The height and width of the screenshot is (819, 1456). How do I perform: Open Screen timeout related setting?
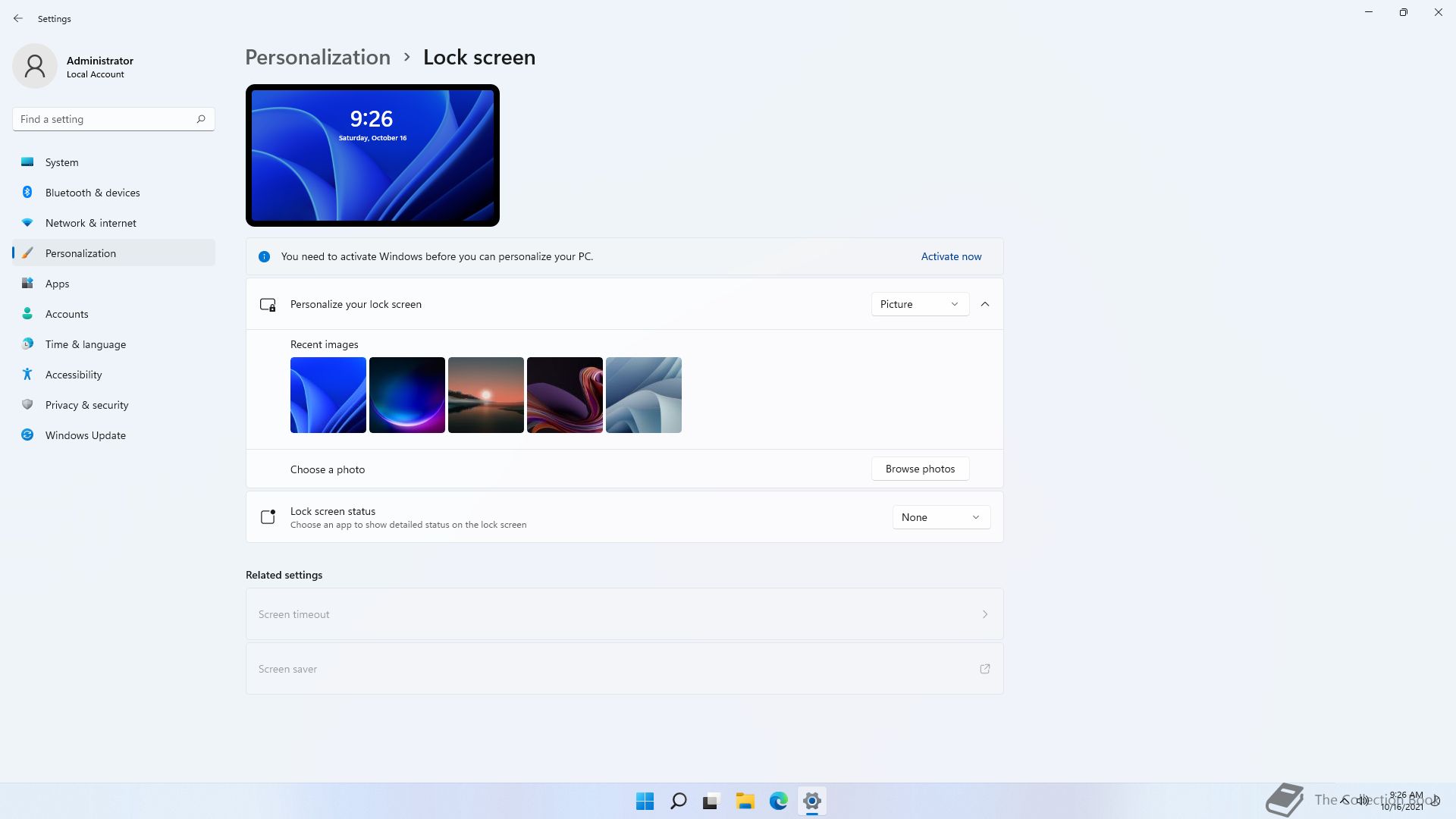point(624,614)
